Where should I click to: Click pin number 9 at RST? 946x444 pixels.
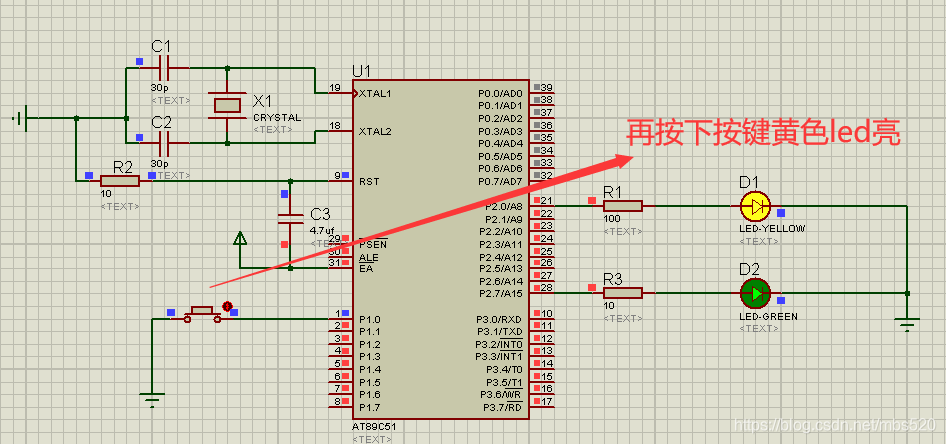[338, 176]
